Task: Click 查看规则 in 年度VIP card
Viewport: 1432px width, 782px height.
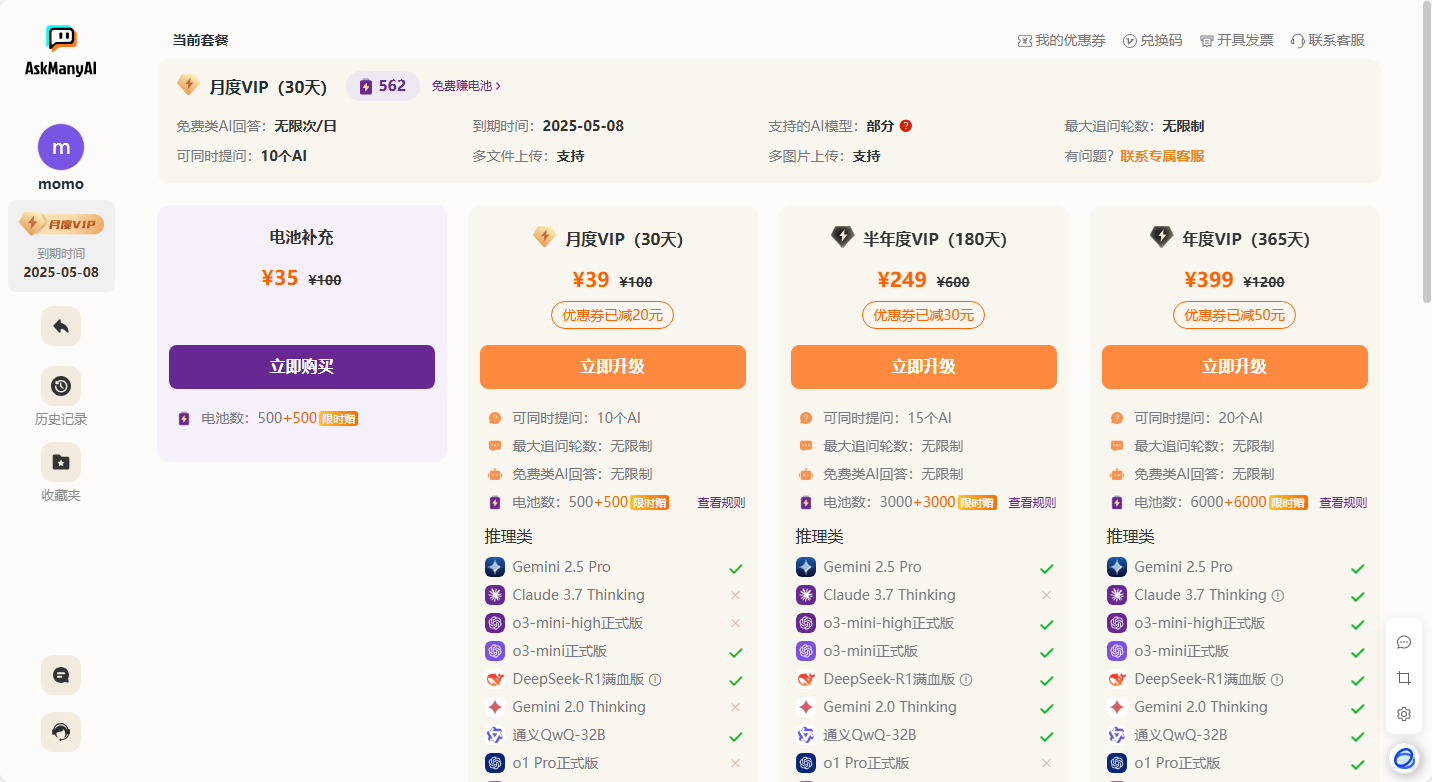Action: [x=1343, y=503]
